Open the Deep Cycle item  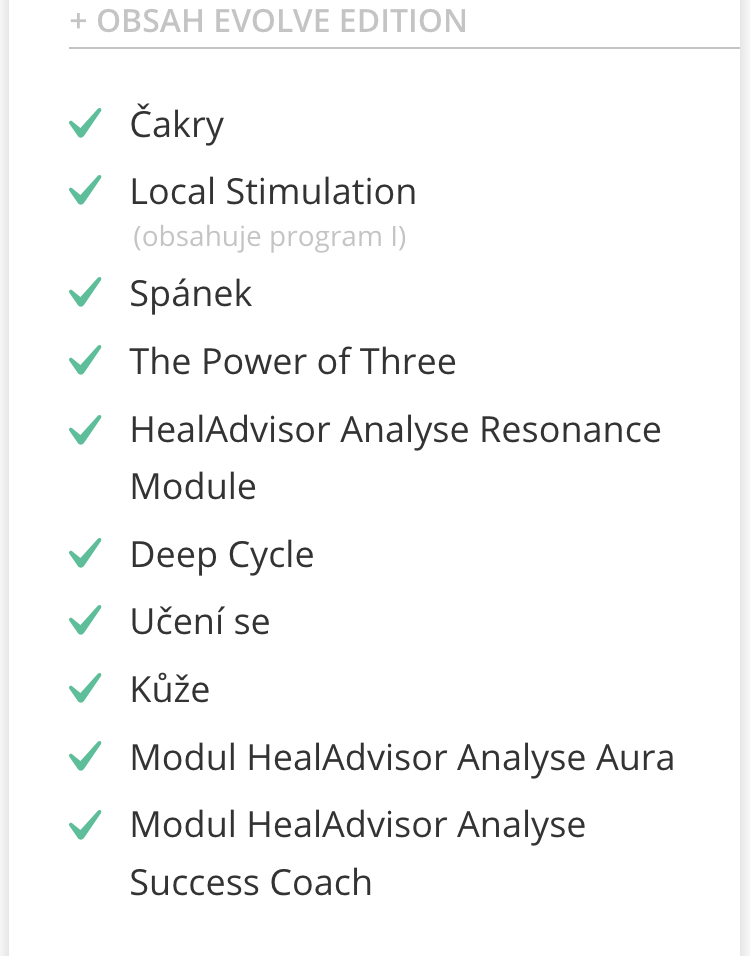(x=222, y=555)
